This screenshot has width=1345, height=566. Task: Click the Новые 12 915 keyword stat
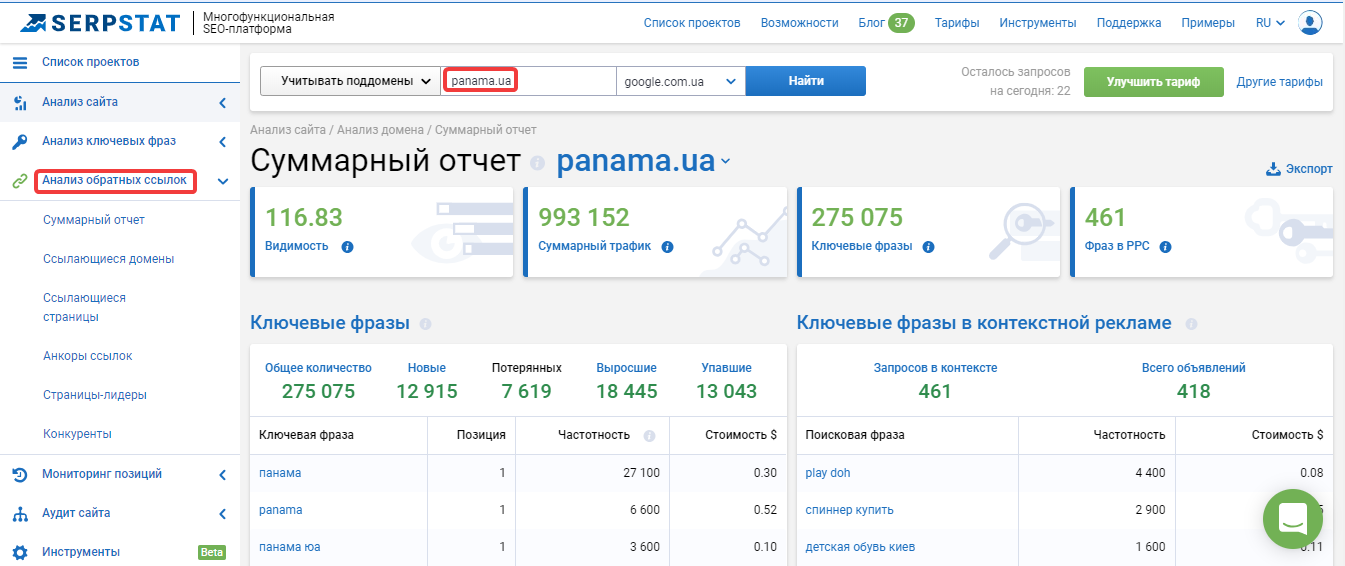[427, 381]
